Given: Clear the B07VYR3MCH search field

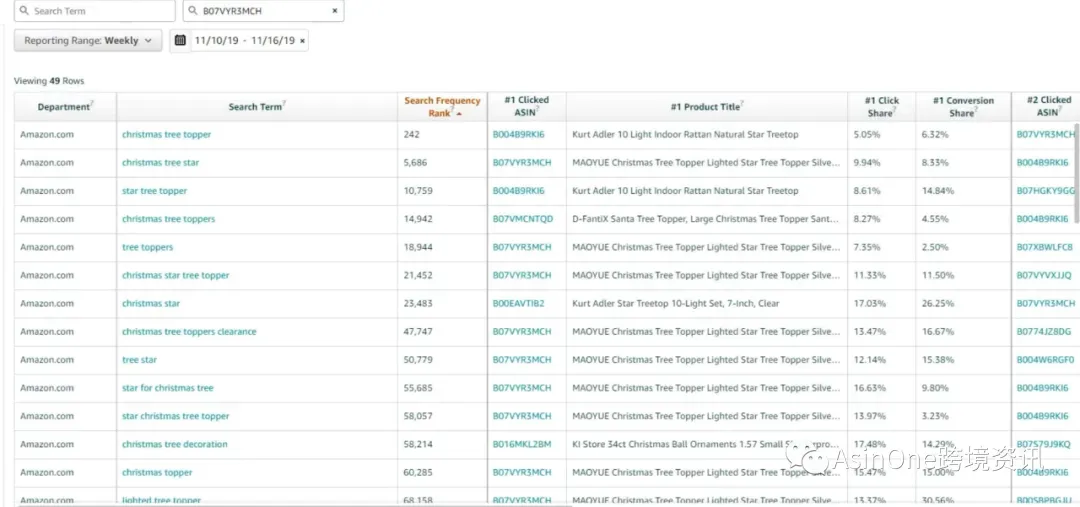Looking at the screenshot, I should (335, 11).
